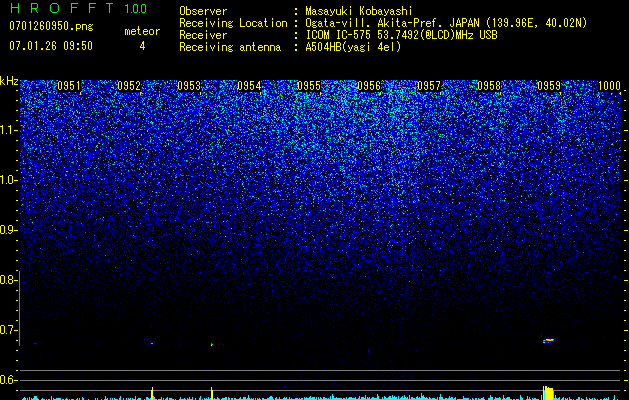Click the 0951 time marker
The width and height of the screenshot is (629, 400).
(x=69, y=86)
